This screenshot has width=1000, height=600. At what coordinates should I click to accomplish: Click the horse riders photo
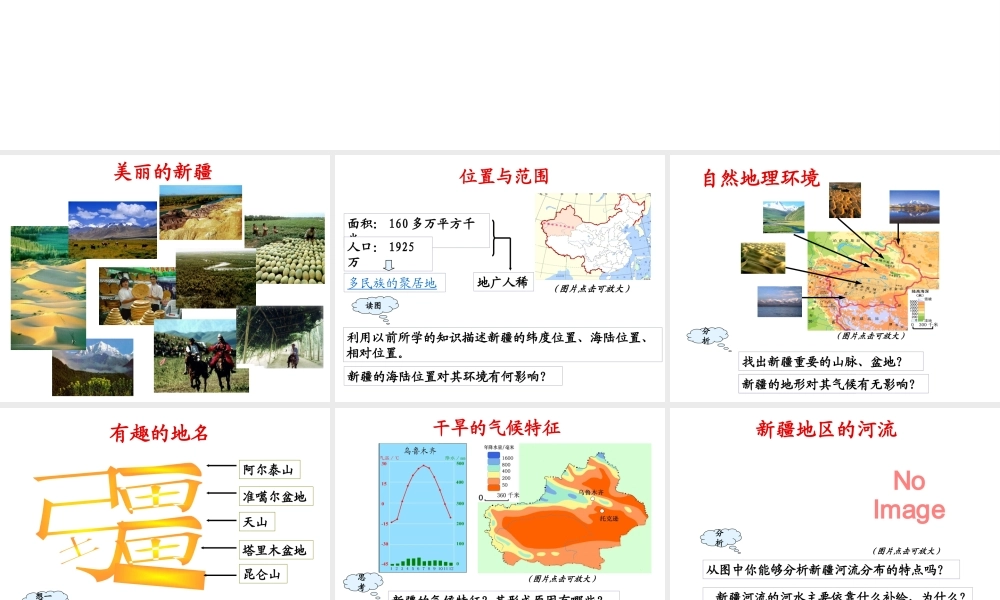coord(202,356)
